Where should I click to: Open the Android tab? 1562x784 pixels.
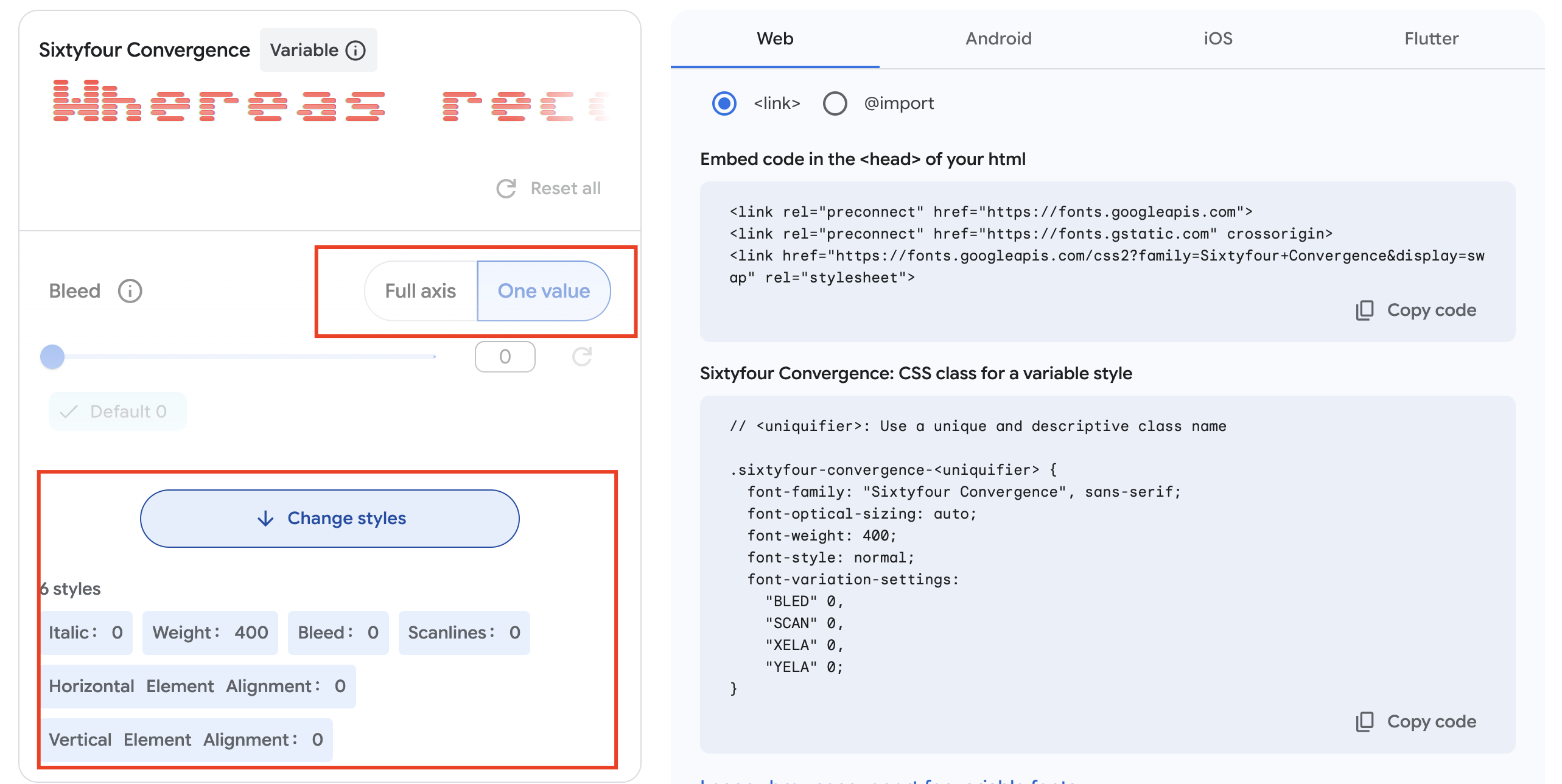[x=998, y=39]
